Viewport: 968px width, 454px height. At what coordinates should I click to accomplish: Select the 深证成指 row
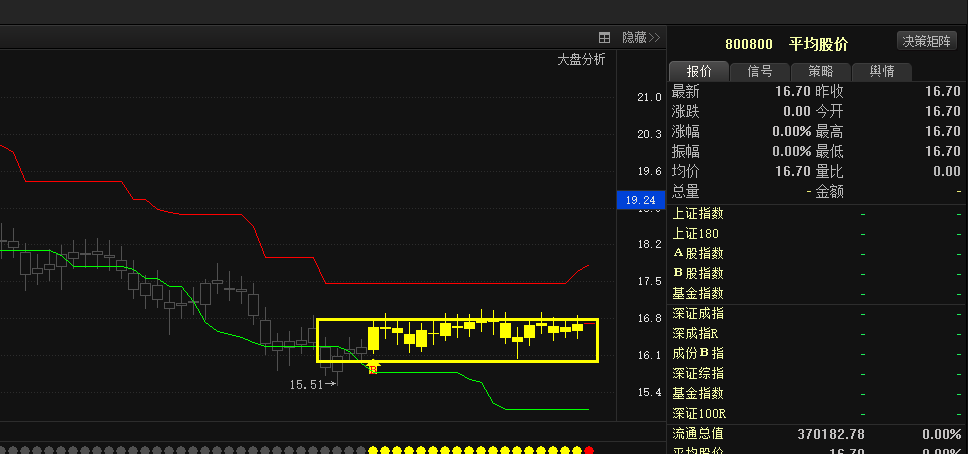817,314
